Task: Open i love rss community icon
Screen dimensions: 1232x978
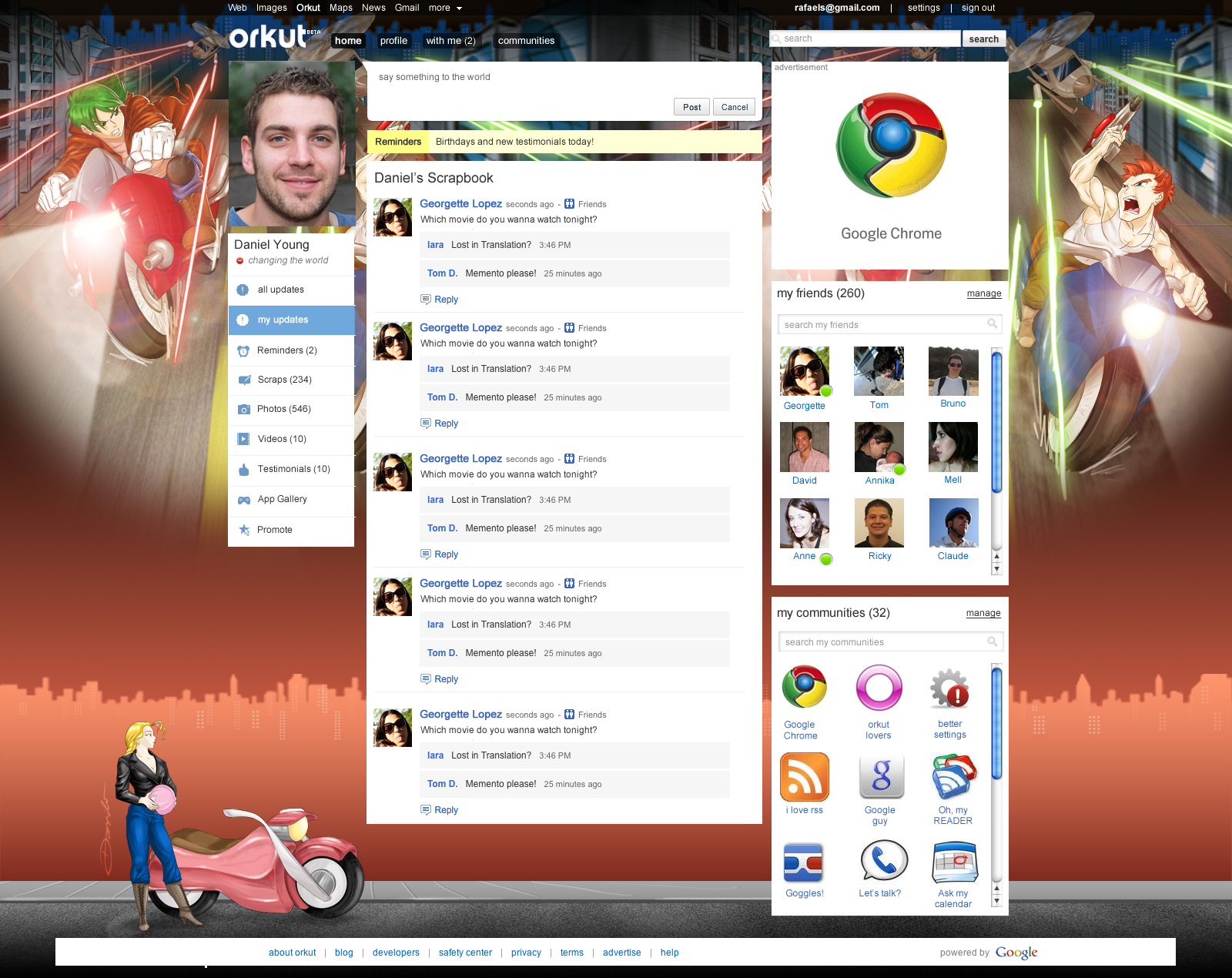Action: (805, 777)
